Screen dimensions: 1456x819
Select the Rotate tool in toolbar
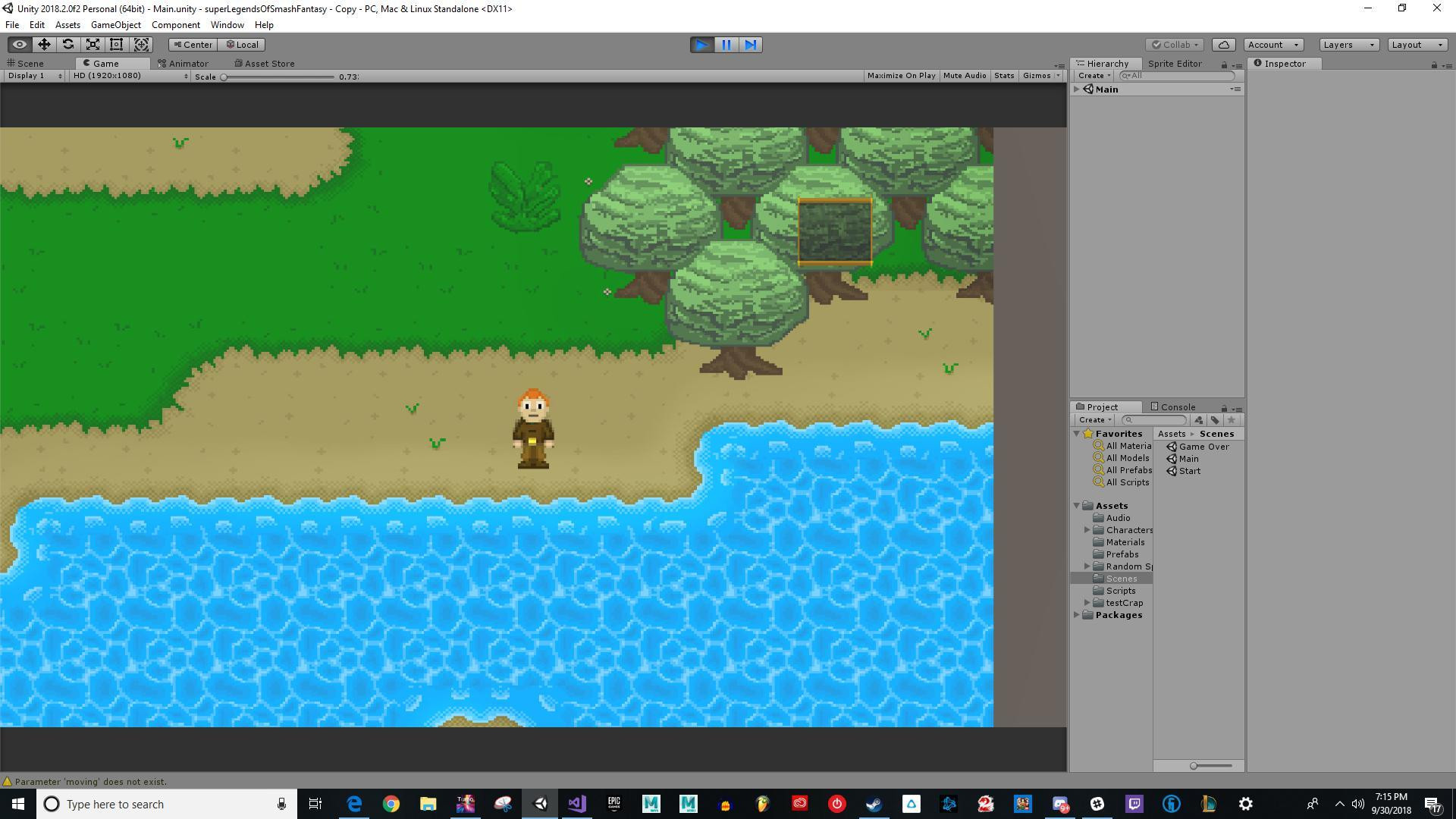[x=68, y=45]
